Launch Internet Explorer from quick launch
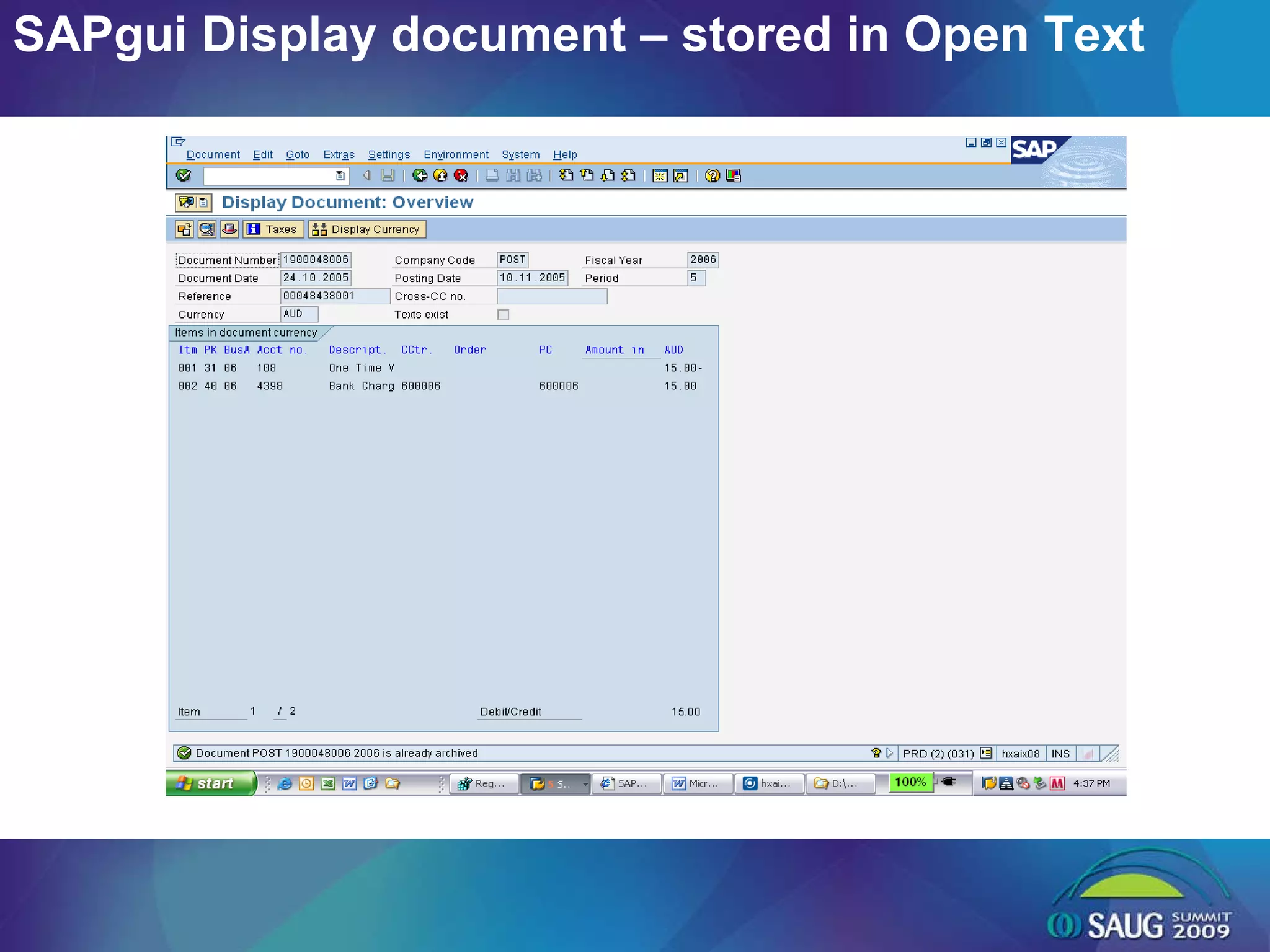Image resolution: width=1270 pixels, height=952 pixels. click(285, 784)
